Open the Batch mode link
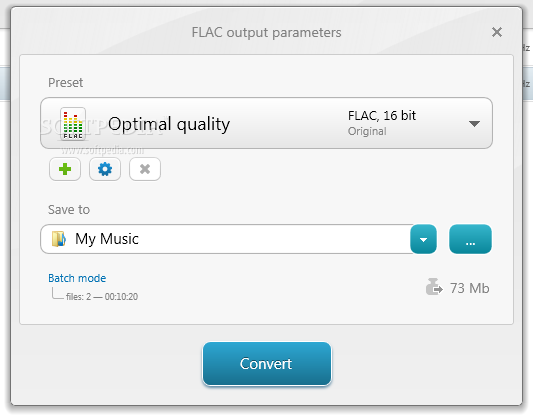This screenshot has width=533, height=418. (77, 278)
